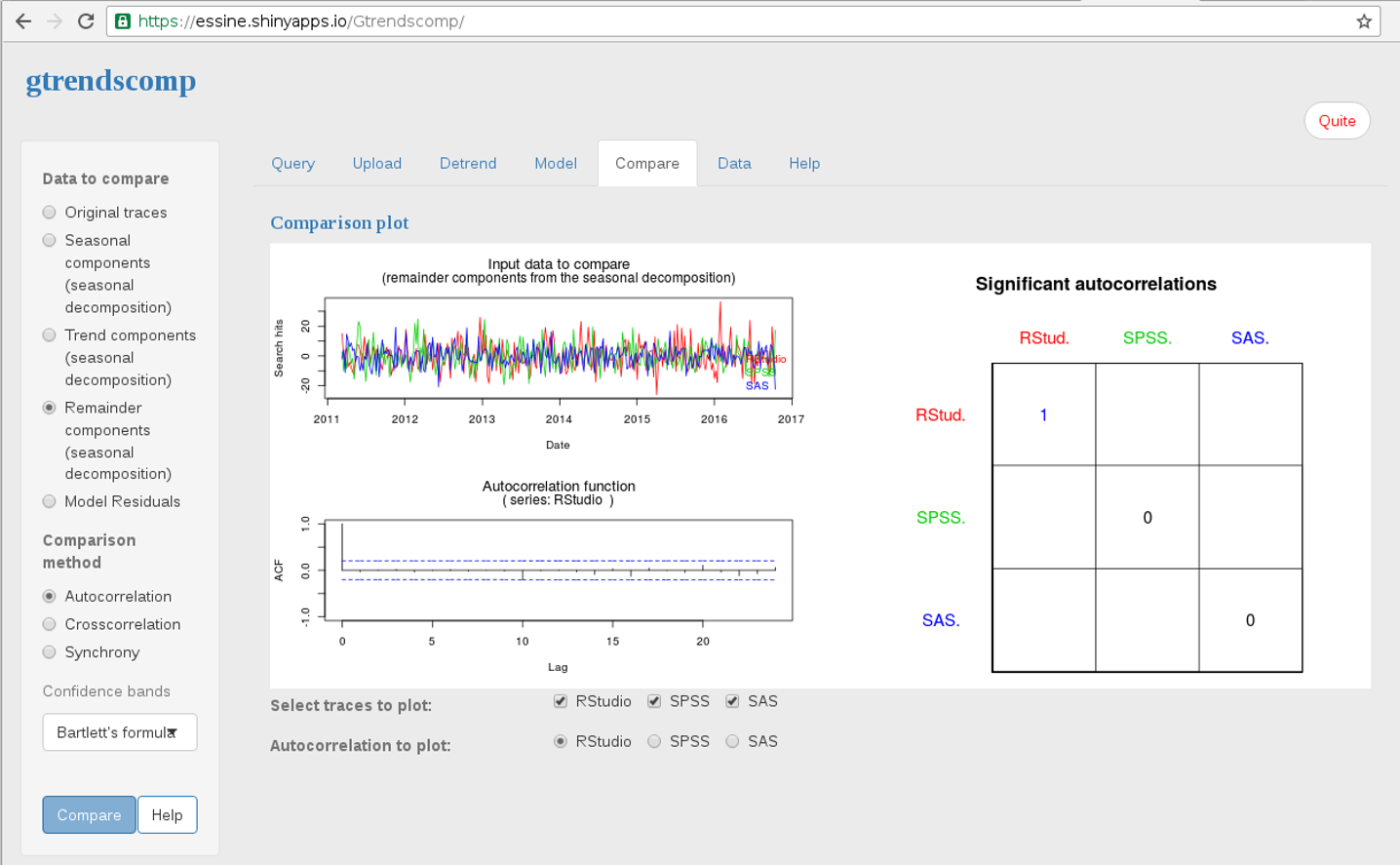Open the Bartlett's formula dropdown
The image size is (1400, 865).
[119, 732]
